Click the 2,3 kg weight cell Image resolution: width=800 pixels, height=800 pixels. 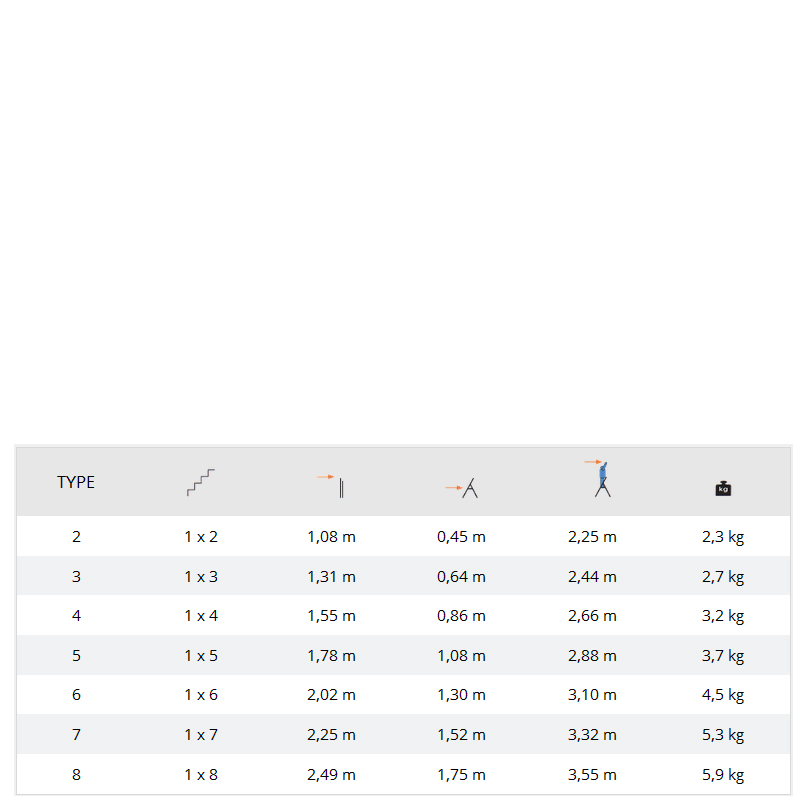pos(723,537)
